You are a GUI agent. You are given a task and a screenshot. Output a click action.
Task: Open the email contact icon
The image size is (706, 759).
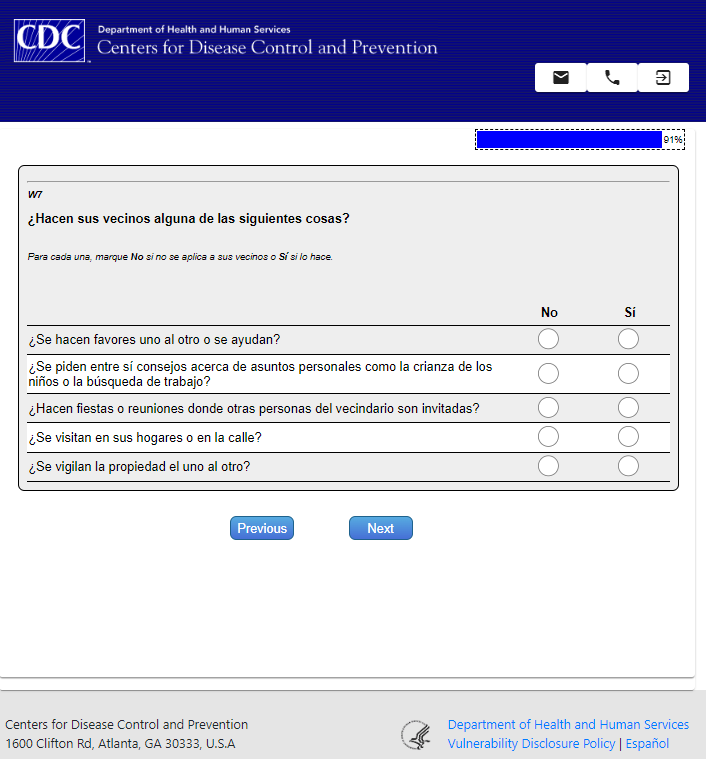point(561,78)
